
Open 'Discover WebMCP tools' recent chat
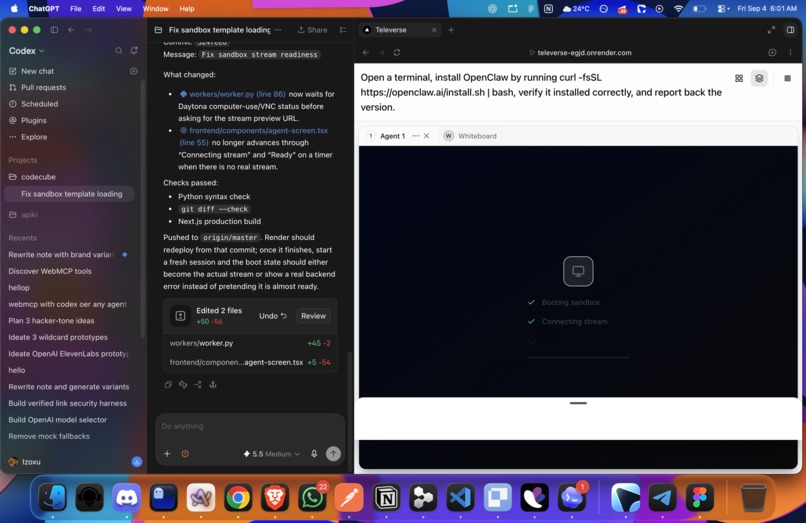(x=50, y=271)
